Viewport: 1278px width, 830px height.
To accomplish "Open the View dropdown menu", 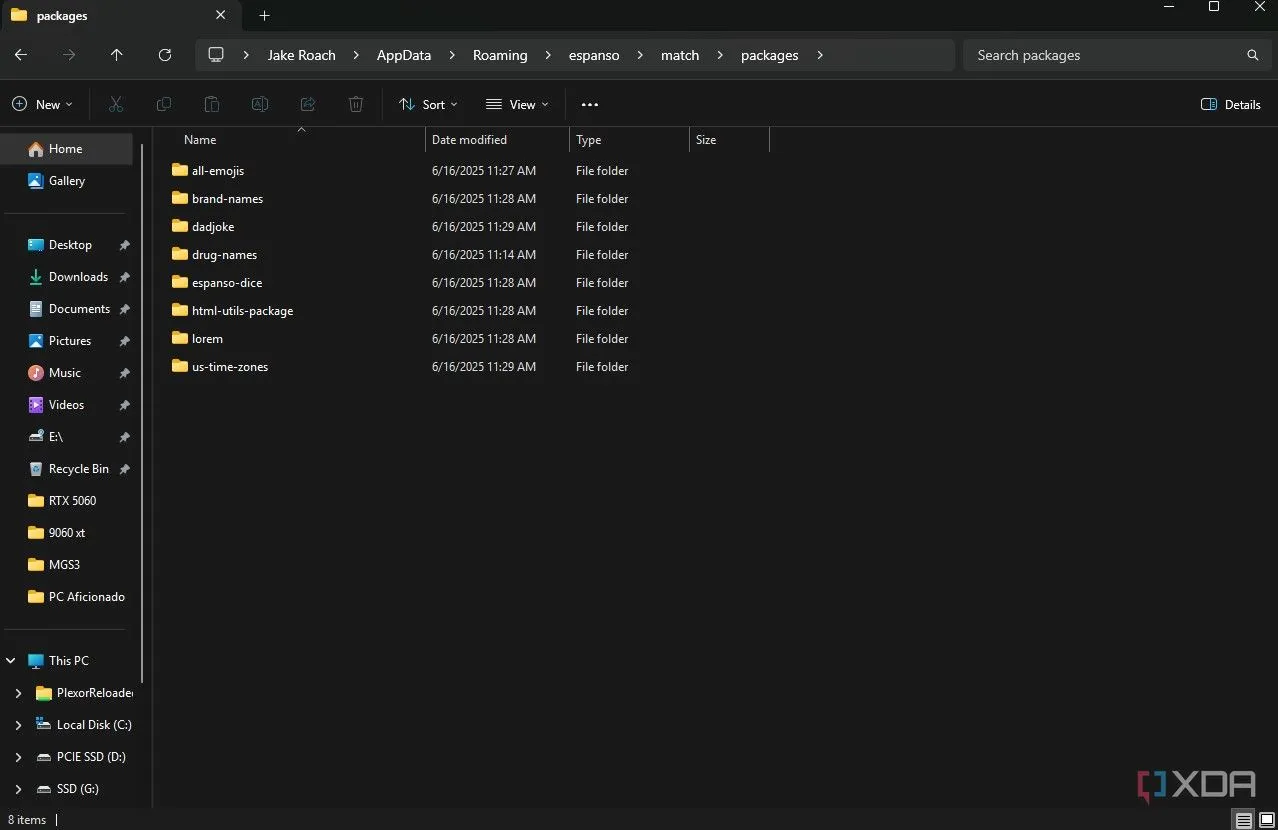I will [x=517, y=104].
